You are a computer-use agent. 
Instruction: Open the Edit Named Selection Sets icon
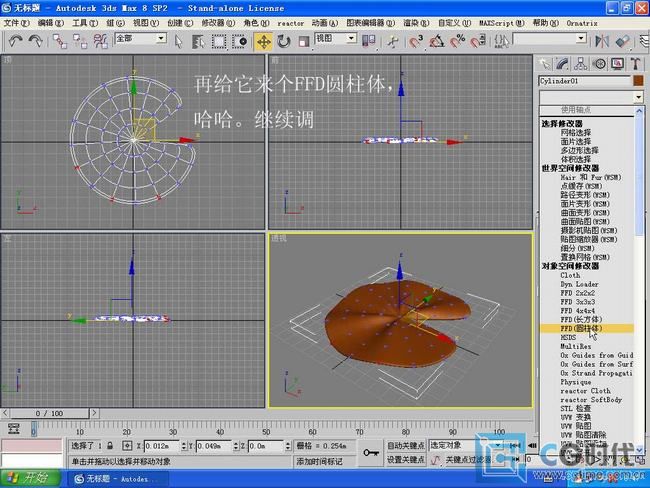502,41
